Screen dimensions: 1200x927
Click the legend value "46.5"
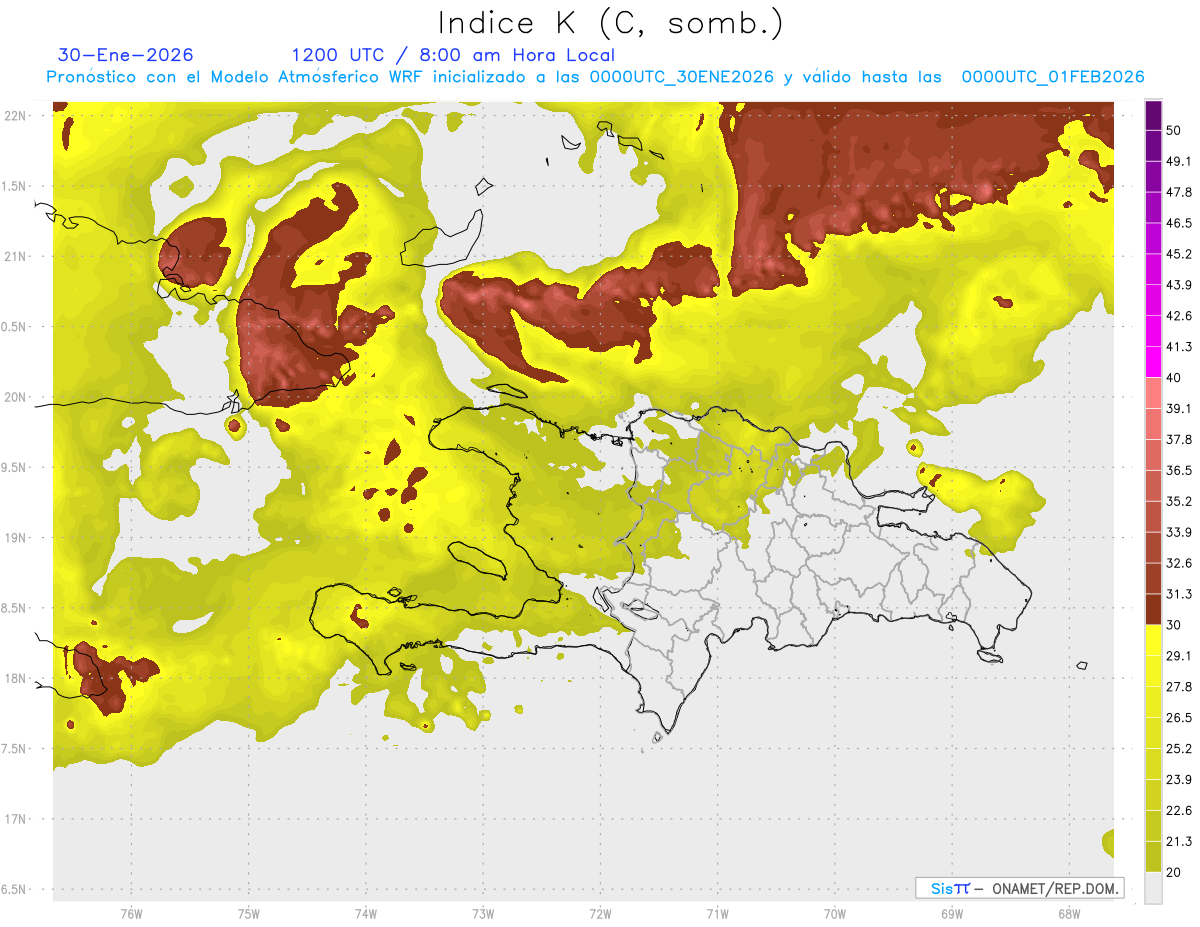1179,223
